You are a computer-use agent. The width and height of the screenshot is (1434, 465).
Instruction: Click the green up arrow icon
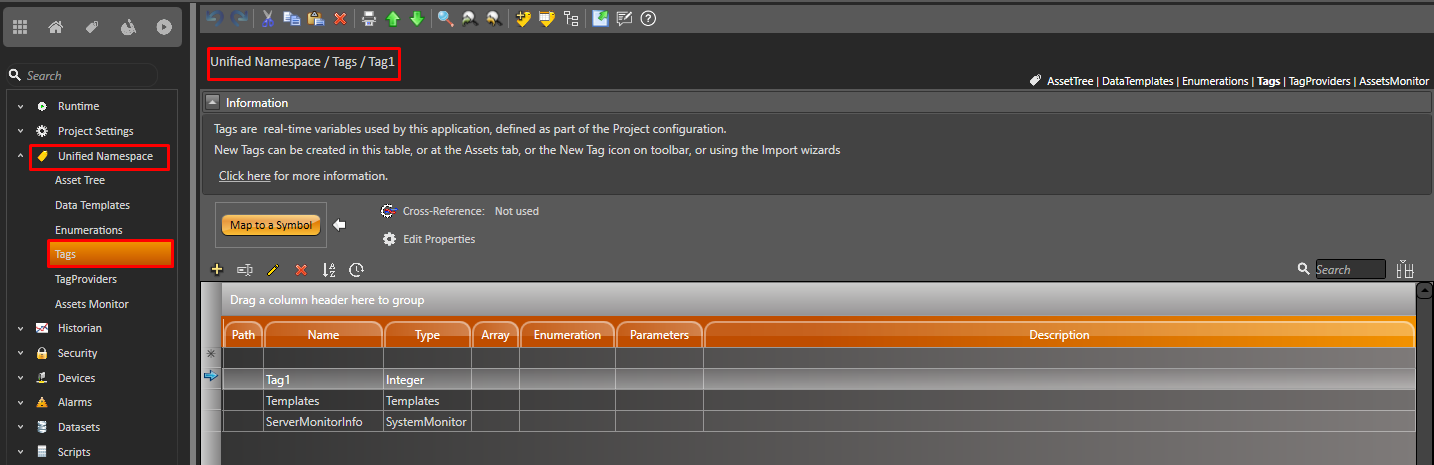point(393,18)
